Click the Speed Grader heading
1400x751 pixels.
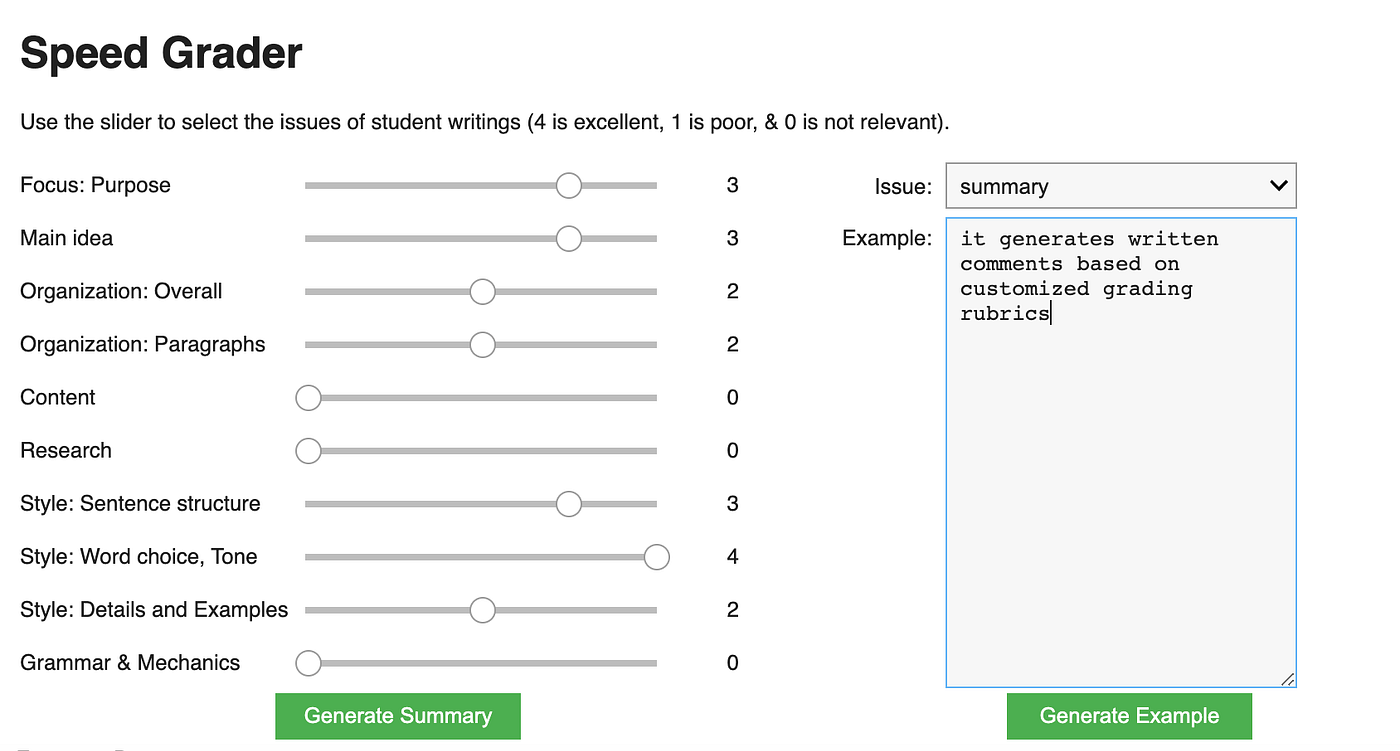point(161,53)
